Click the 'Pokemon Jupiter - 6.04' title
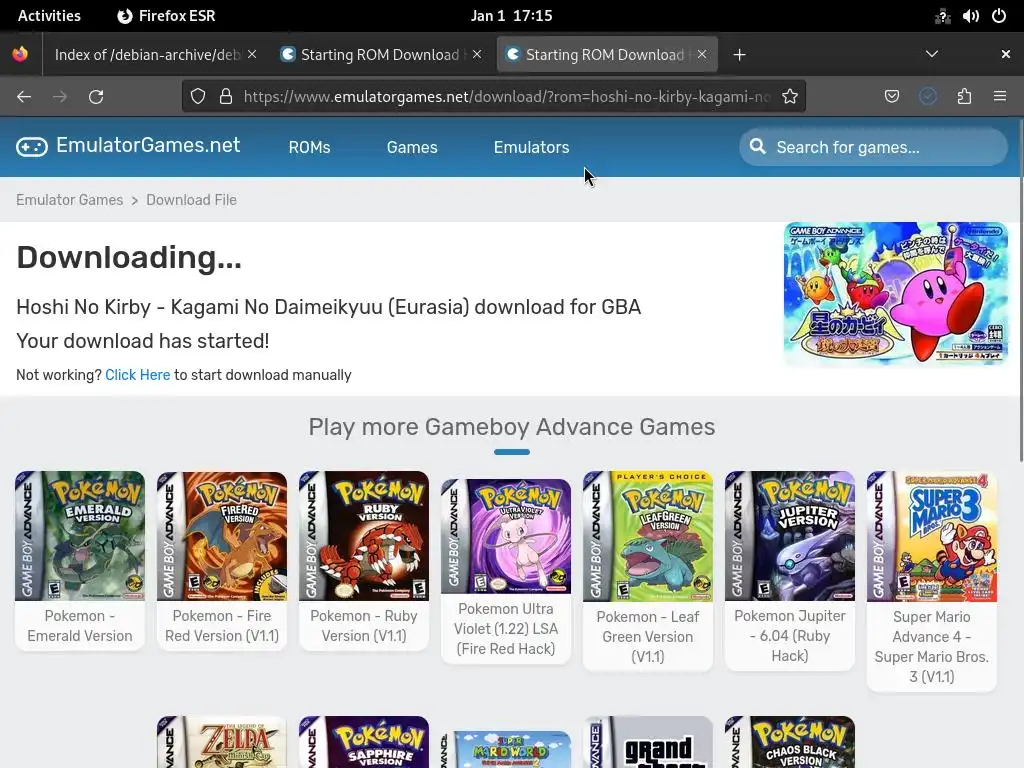This screenshot has width=1024, height=768. tap(790, 635)
